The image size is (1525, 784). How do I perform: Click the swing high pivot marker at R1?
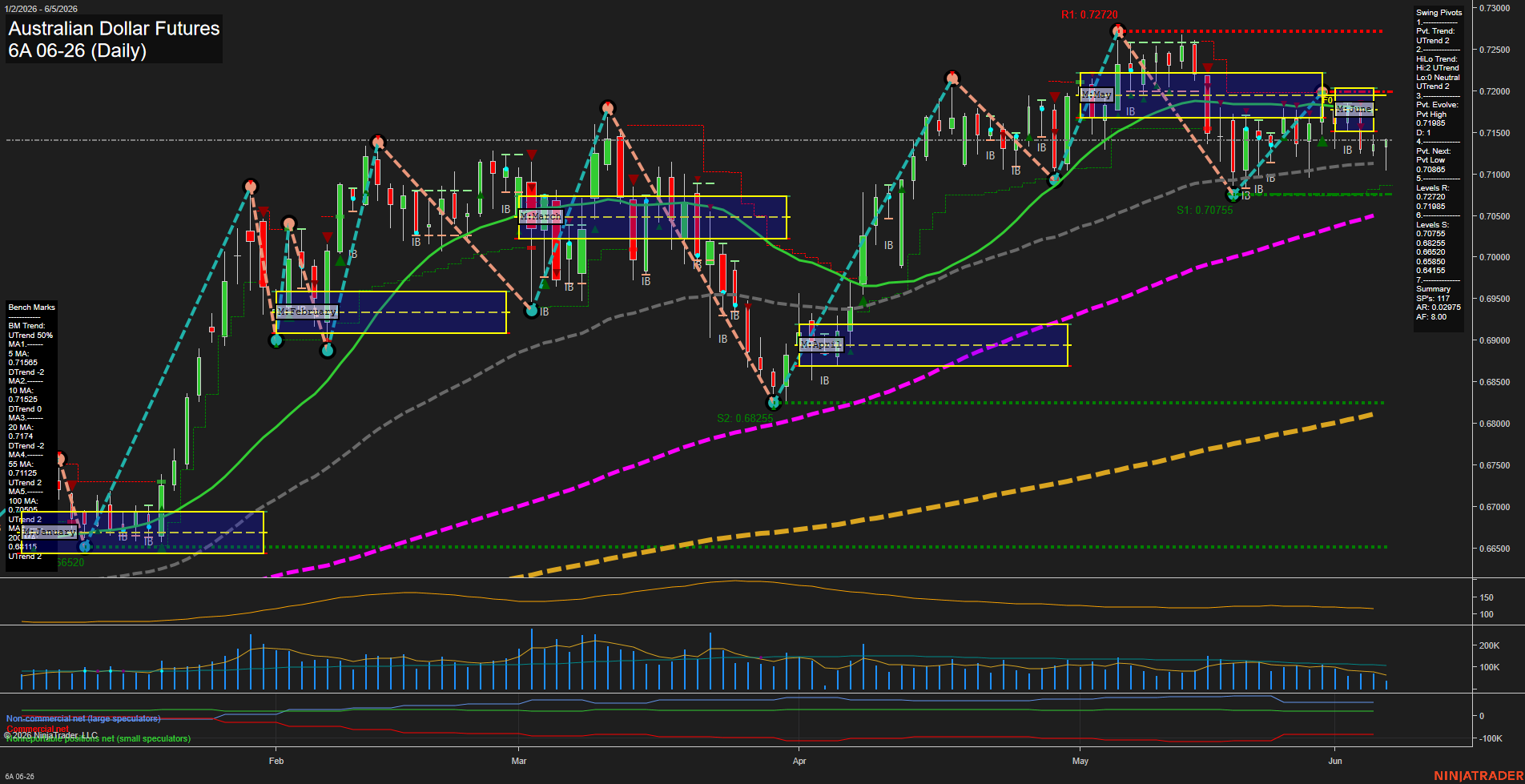point(1118,30)
